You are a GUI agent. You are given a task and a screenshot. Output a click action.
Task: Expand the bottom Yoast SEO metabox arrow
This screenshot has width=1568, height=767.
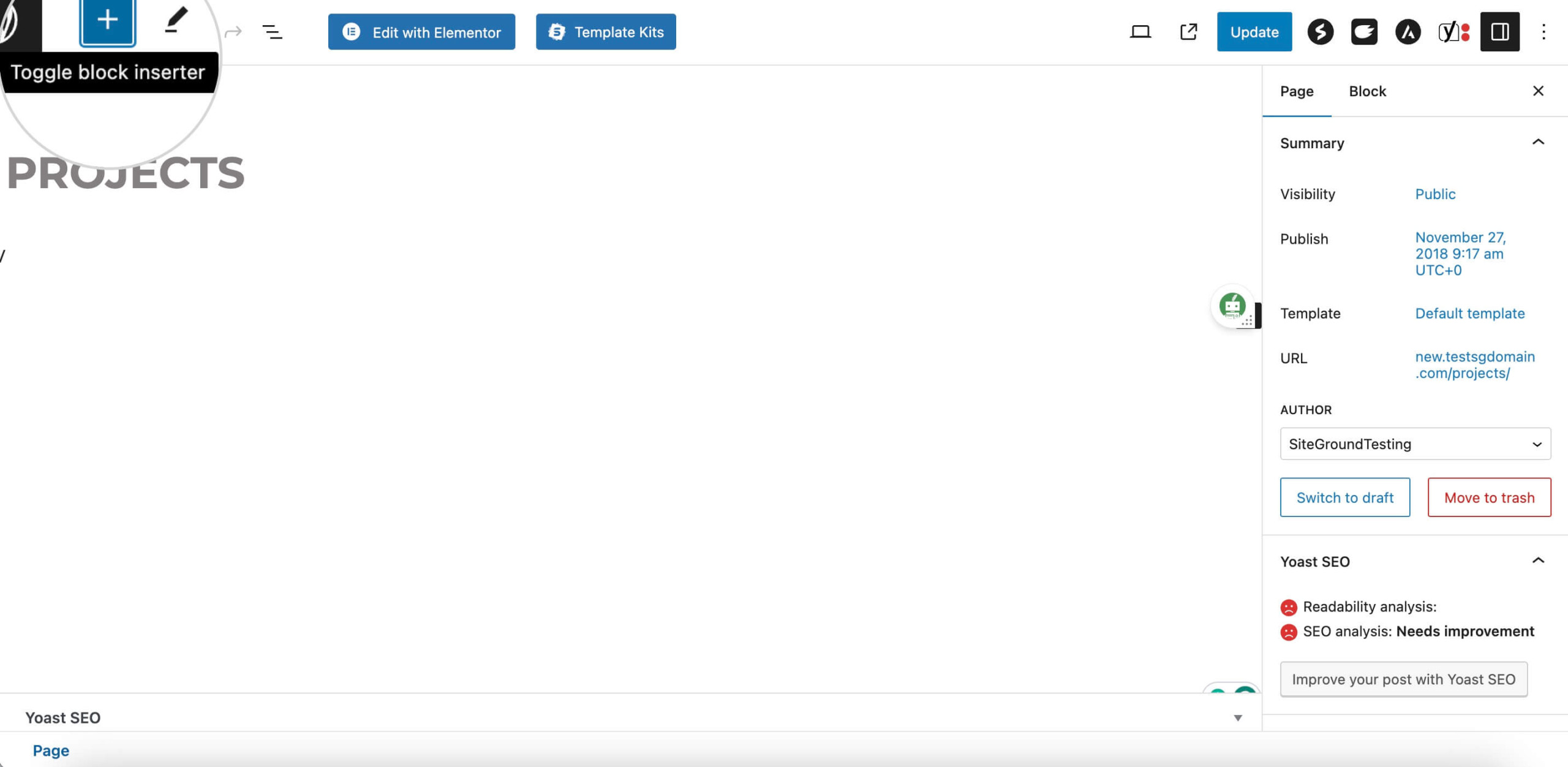click(x=1237, y=718)
